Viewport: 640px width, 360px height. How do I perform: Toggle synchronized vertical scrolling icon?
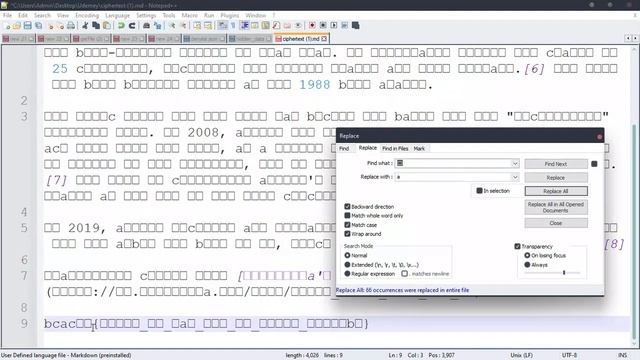pos(197,25)
